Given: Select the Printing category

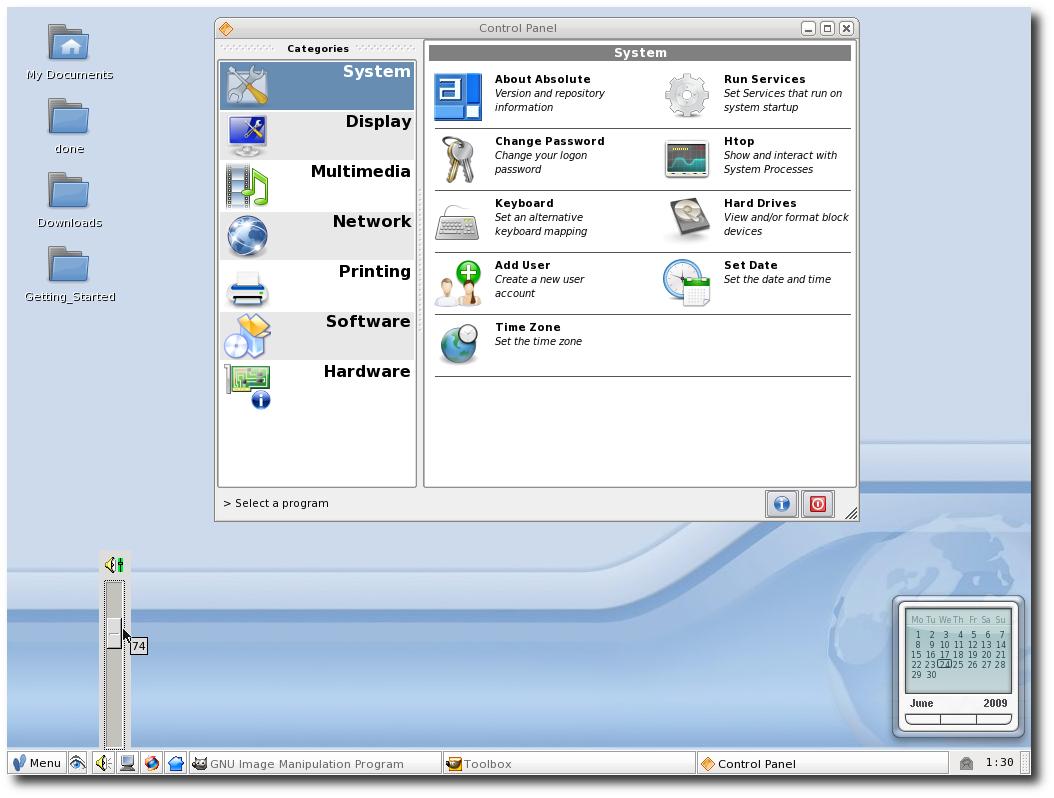Looking at the screenshot, I should (317, 286).
